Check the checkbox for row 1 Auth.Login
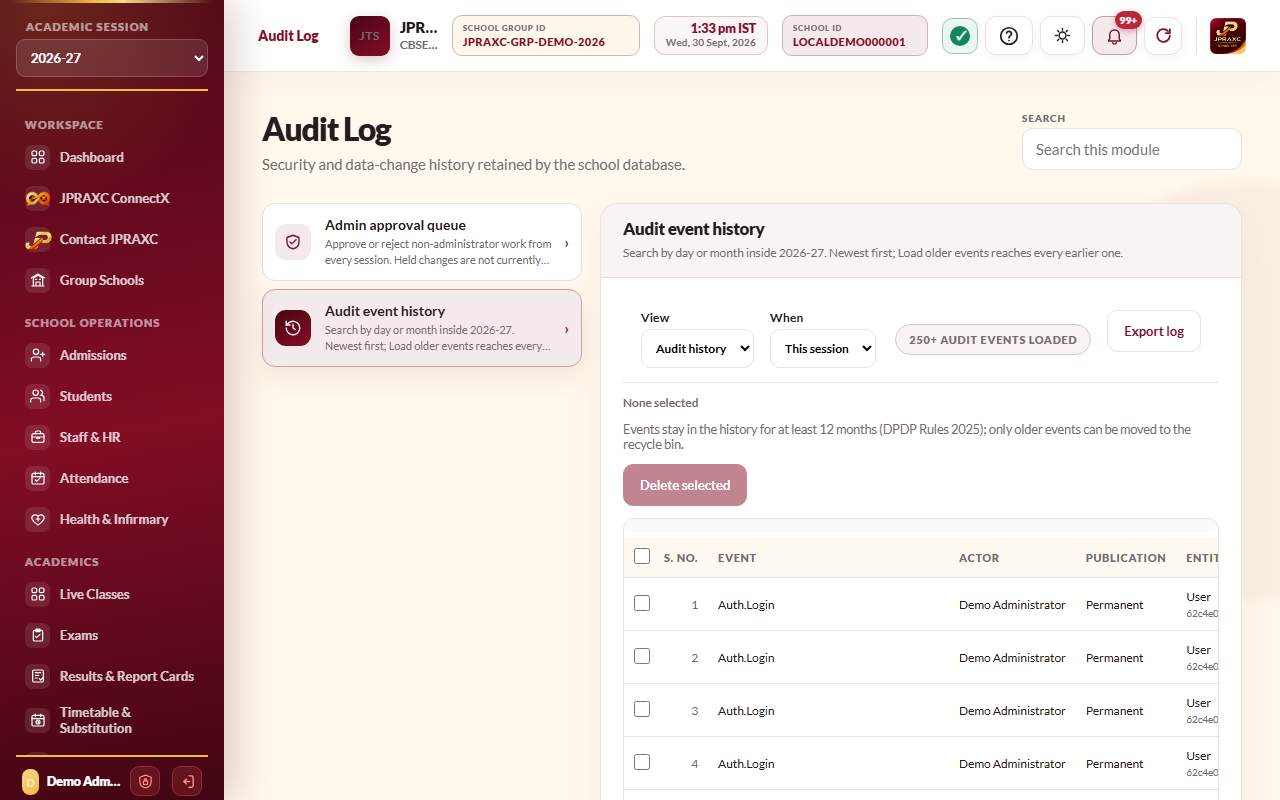The width and height of the screenshot is (1280, 800). [x=642, y=603]
